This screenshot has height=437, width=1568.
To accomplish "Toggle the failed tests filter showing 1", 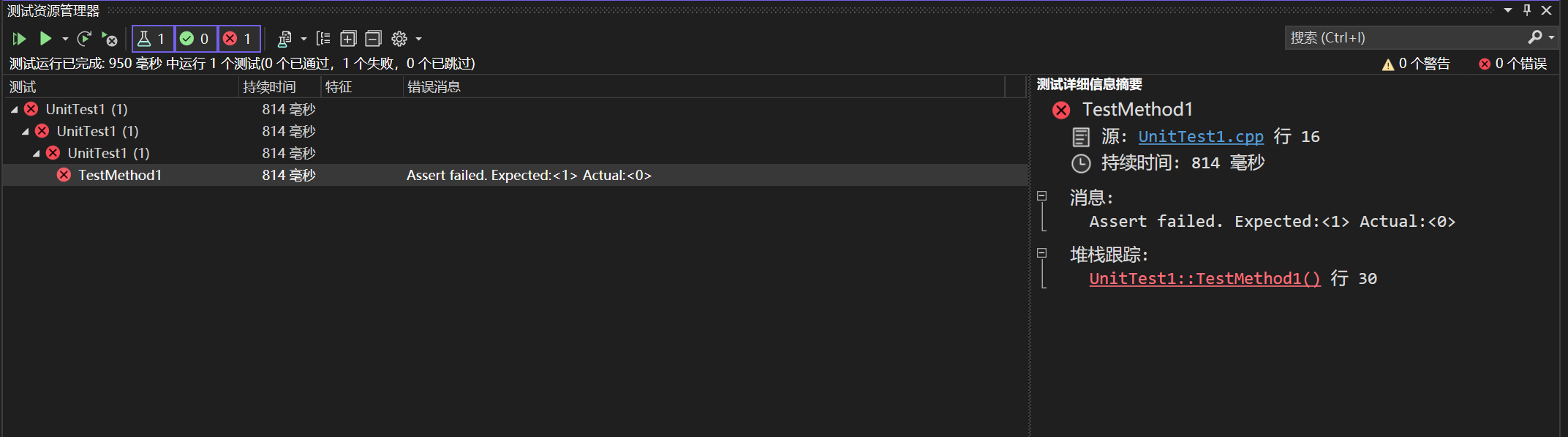I will click(x=238, y=39).
